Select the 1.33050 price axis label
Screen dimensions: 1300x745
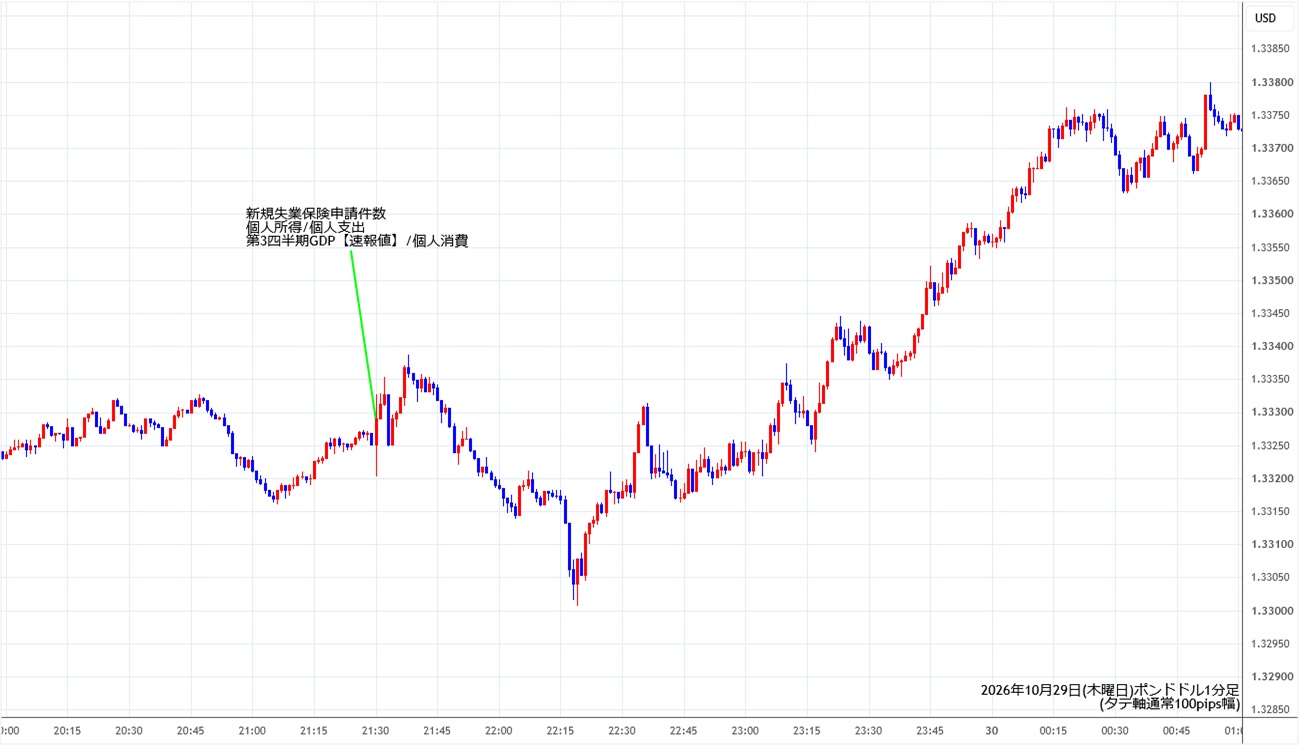point(1270,577)
